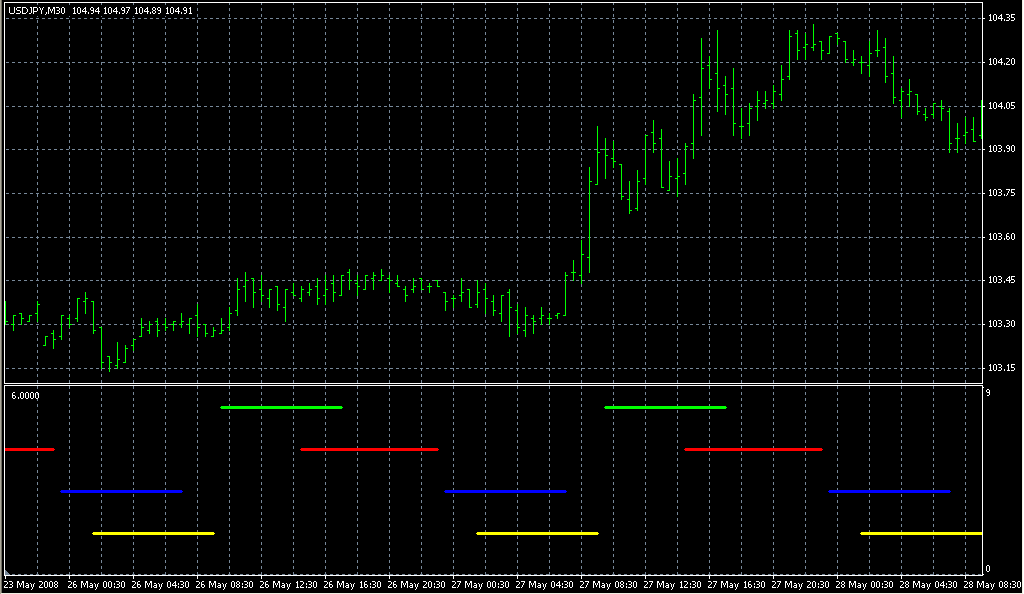Click the 103.15 price scale label
The width and height of the screenshot is (1024, 594).
[x=1001, y=367]
